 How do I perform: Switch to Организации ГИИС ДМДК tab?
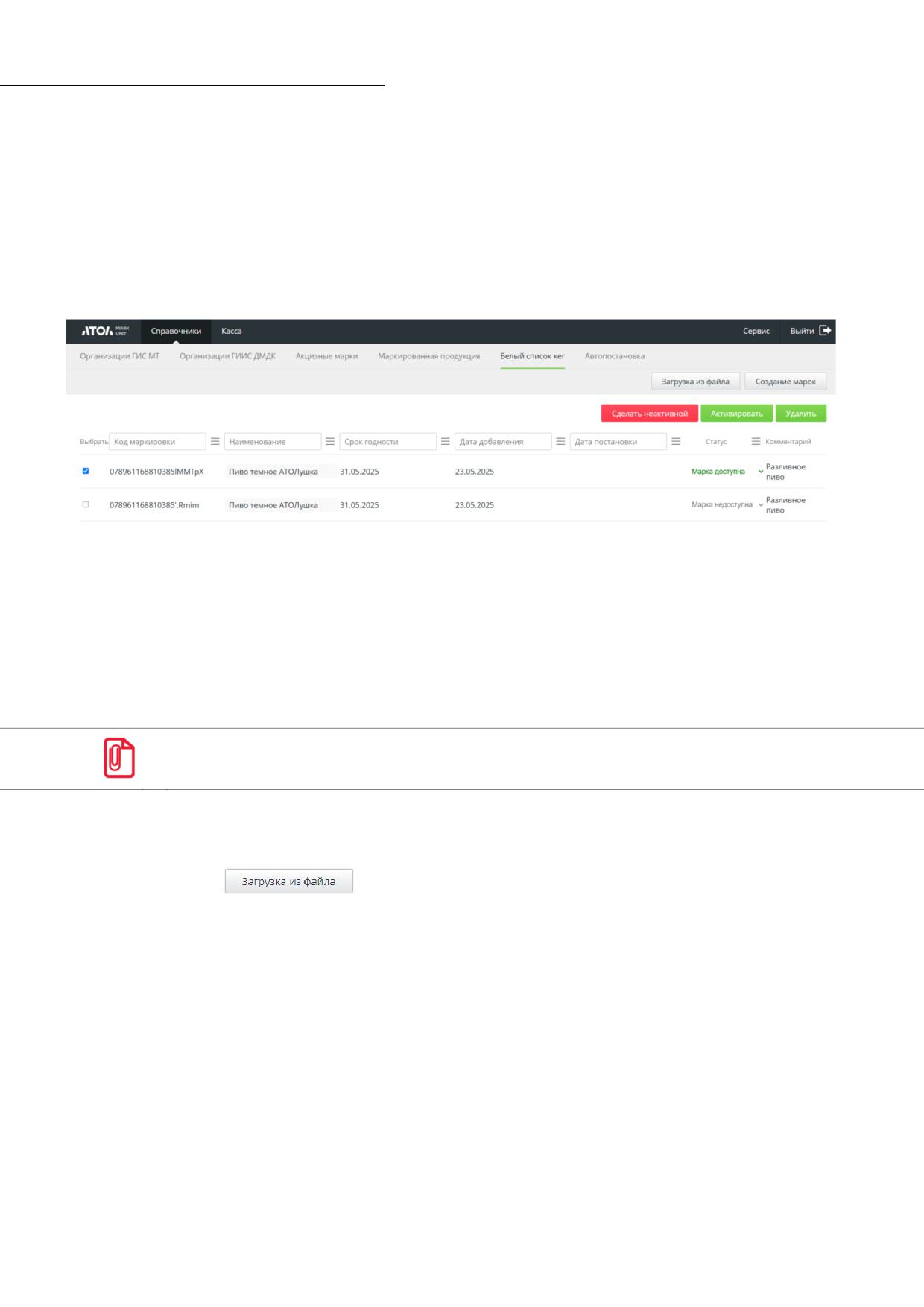point(227,356)
